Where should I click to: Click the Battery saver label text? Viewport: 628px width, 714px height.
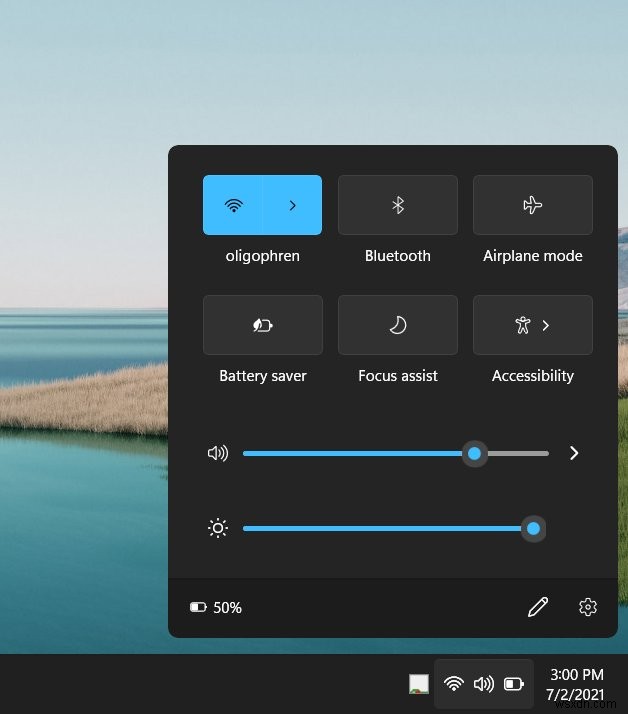coord(263,376)
